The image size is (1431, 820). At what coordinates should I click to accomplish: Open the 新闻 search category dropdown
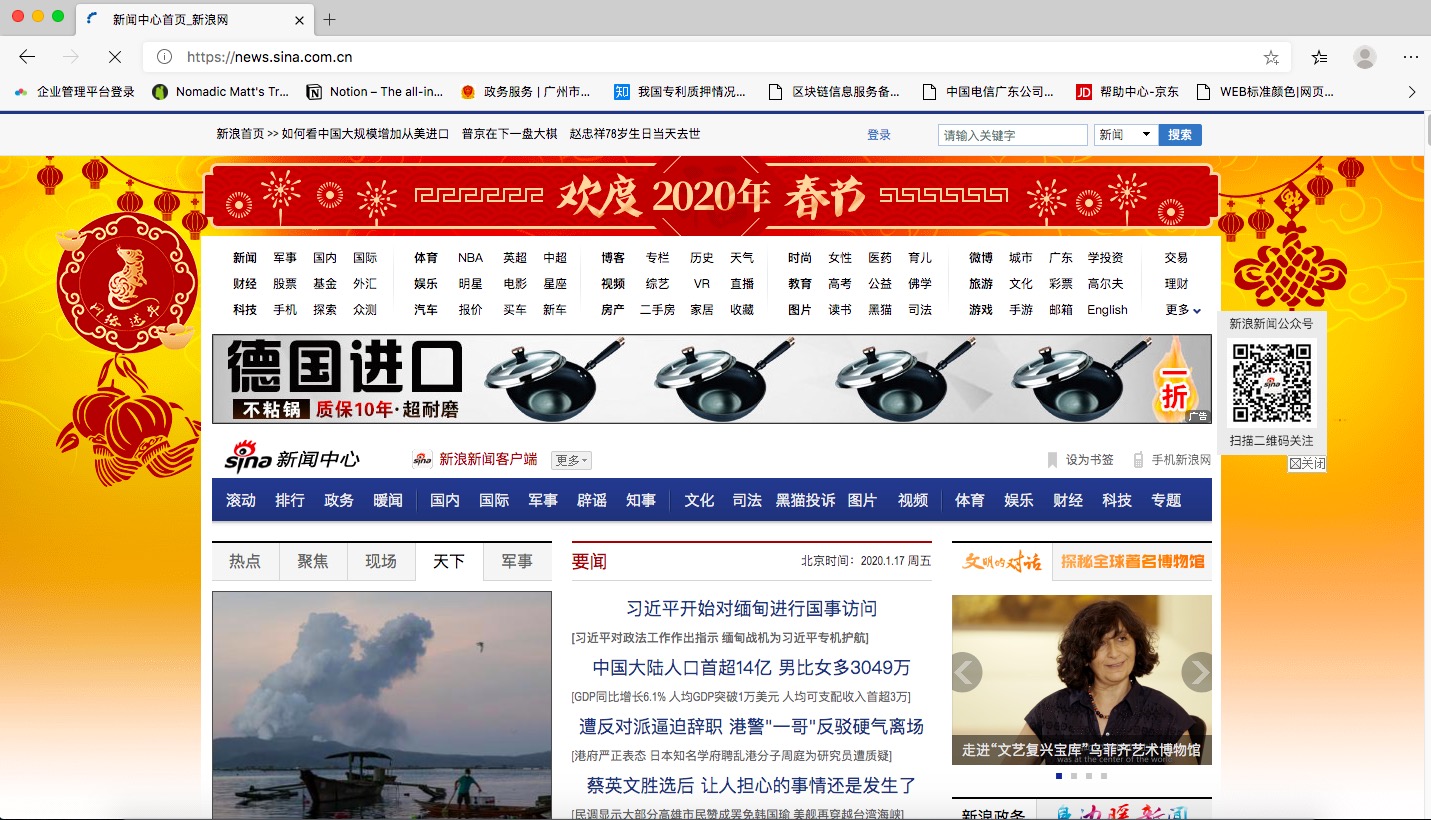click(x=1126, y=135)
